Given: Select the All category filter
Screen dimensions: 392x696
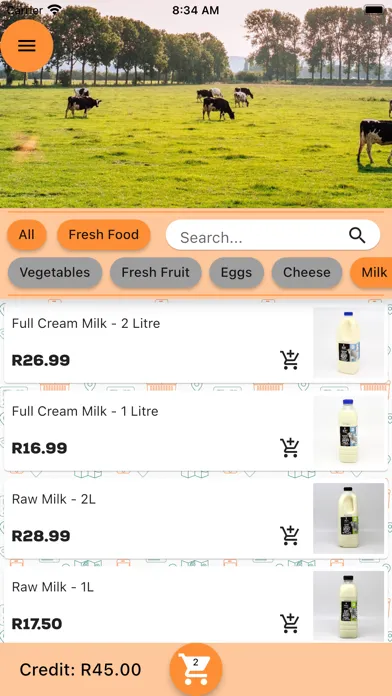Looking at the screenshot, I should click(x=27, y=234).
